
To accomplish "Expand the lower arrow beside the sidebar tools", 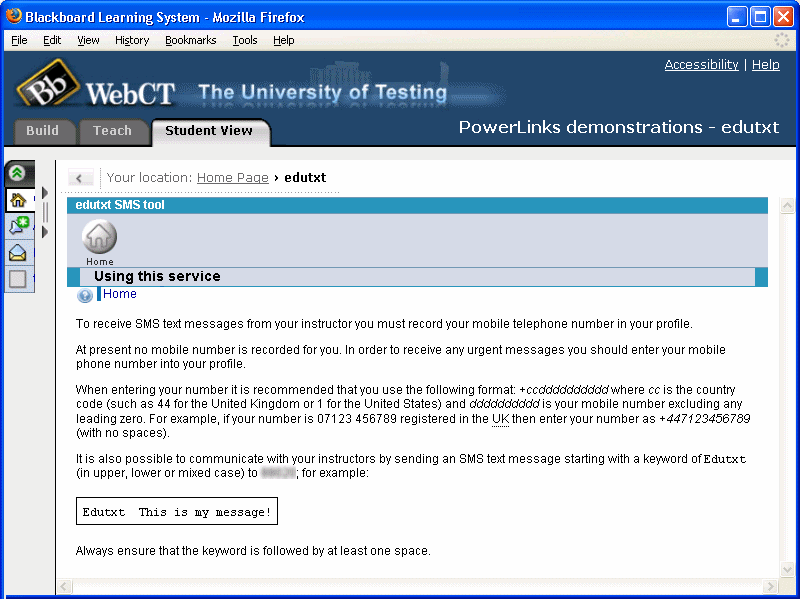I will click(x=44, y=231).
